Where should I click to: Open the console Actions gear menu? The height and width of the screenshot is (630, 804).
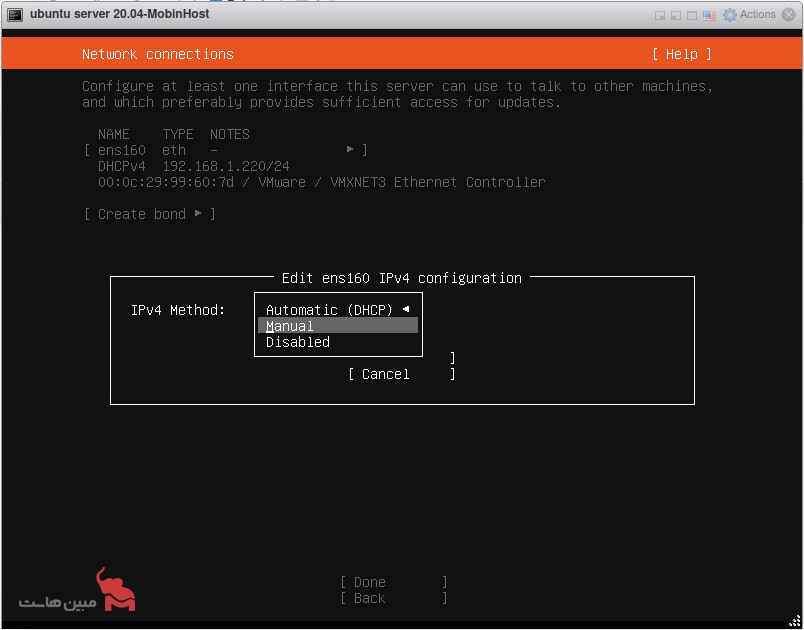pos(749,14)
